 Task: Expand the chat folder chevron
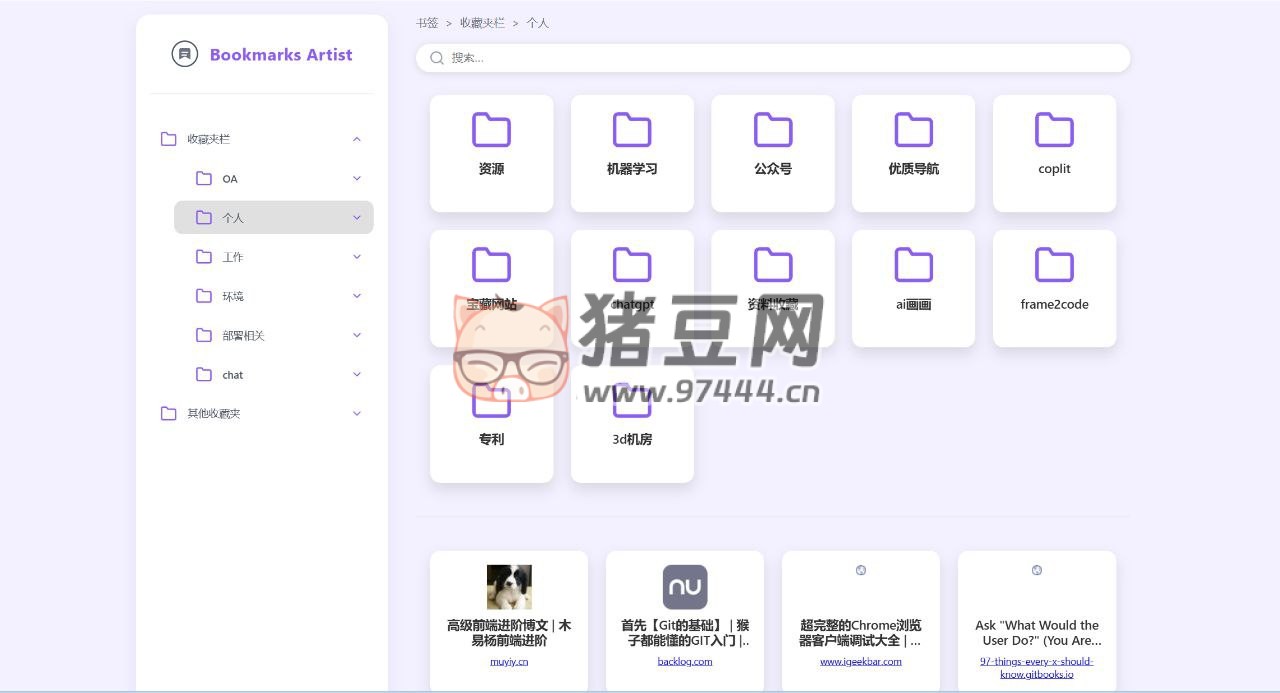[x=357, y=375]
